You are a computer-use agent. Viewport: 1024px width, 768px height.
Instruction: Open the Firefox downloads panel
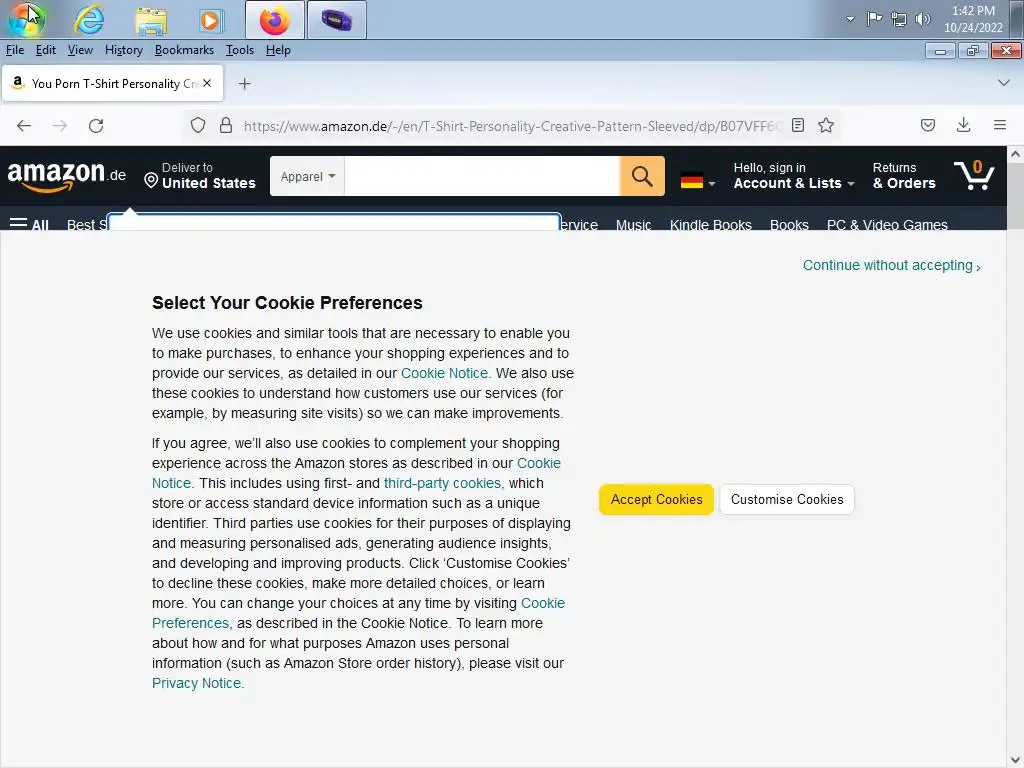pos(963,125)
